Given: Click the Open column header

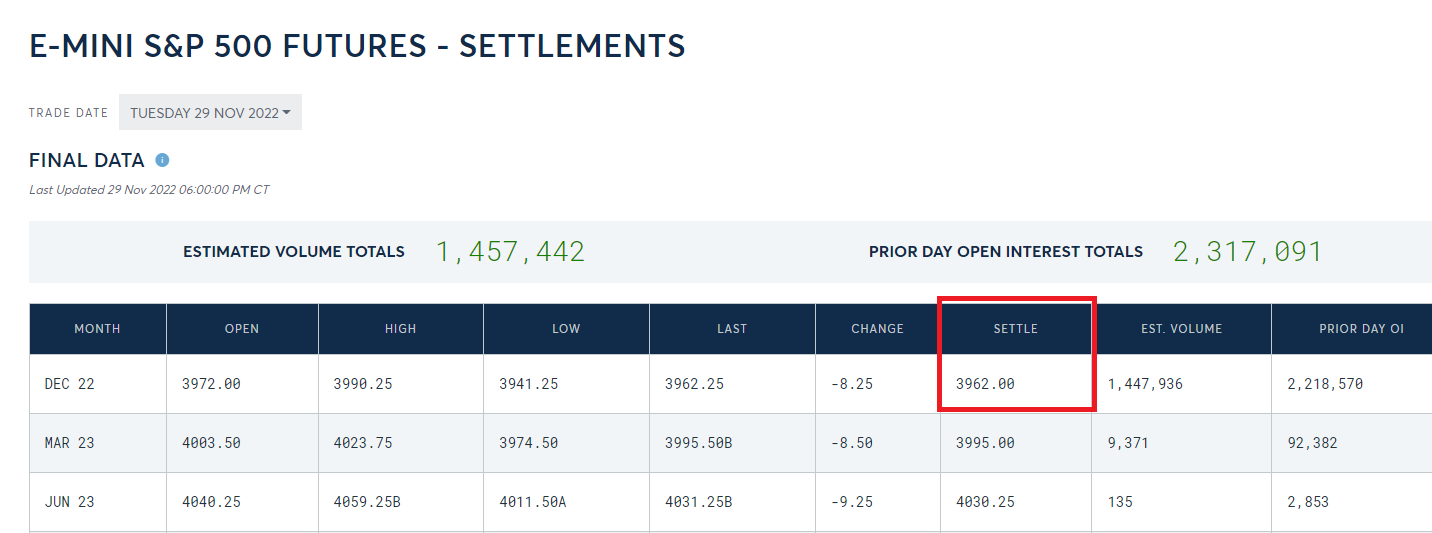Looking at the screenshot, I should click(242, 329).
